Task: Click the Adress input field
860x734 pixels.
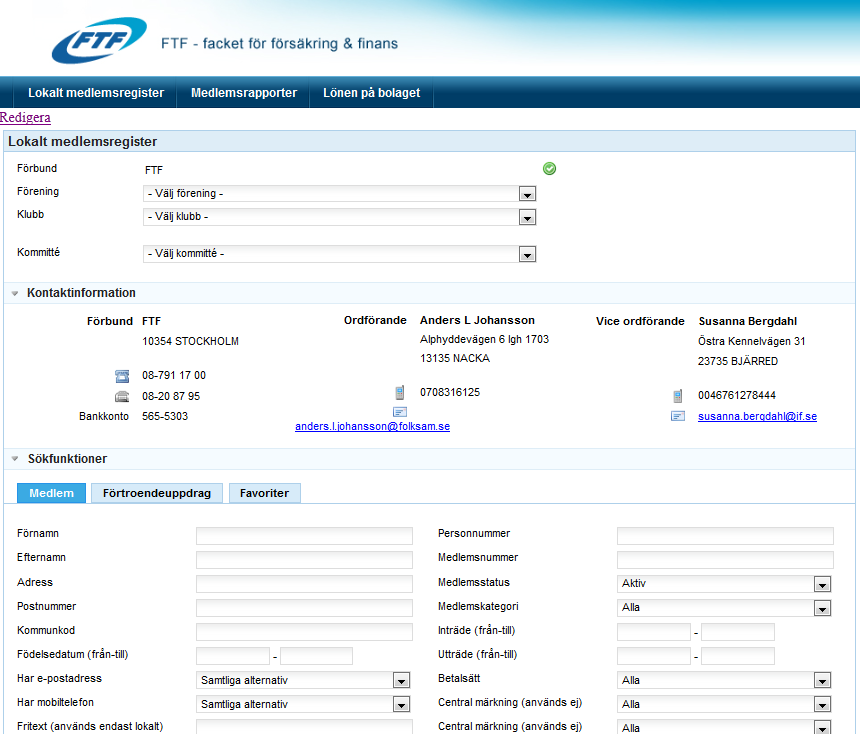Action: point(304,584)
